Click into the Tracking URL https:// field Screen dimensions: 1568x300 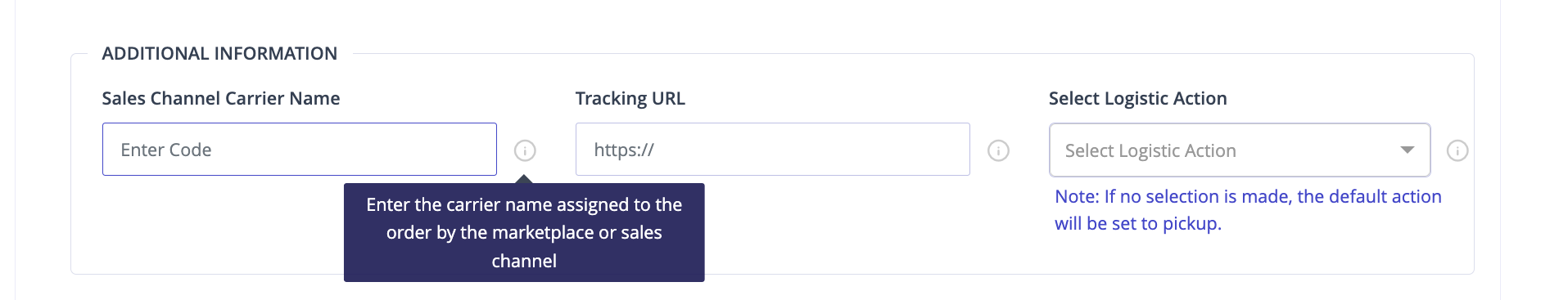coord(773,150)
